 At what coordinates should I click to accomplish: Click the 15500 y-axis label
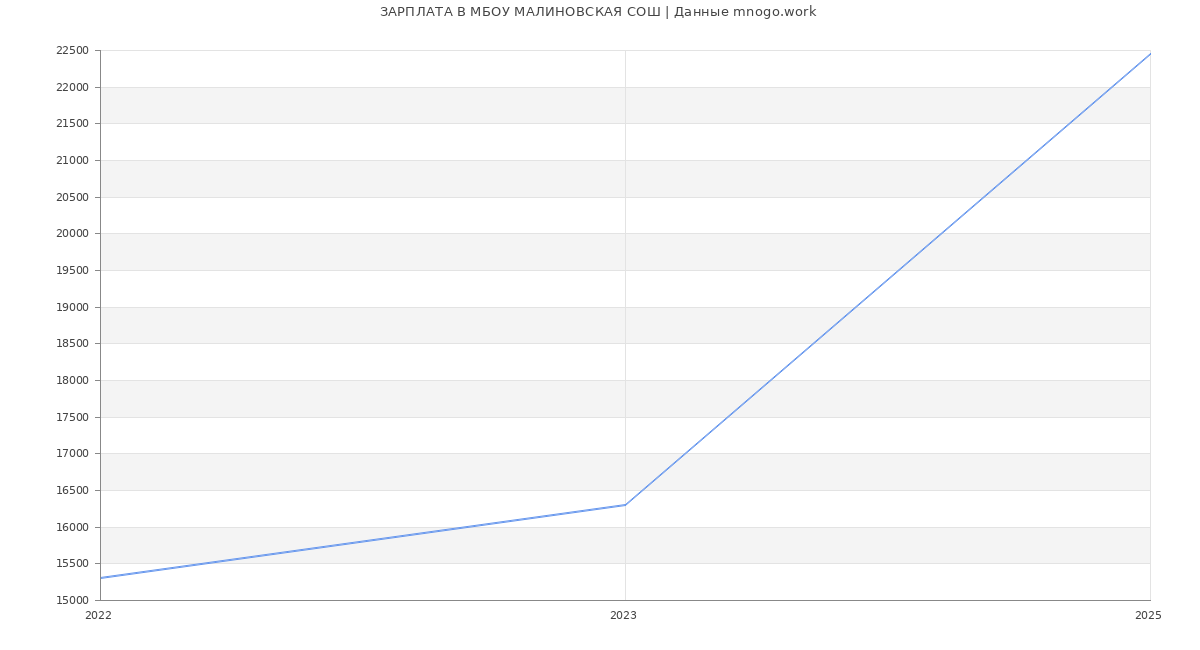pos(72,564)
